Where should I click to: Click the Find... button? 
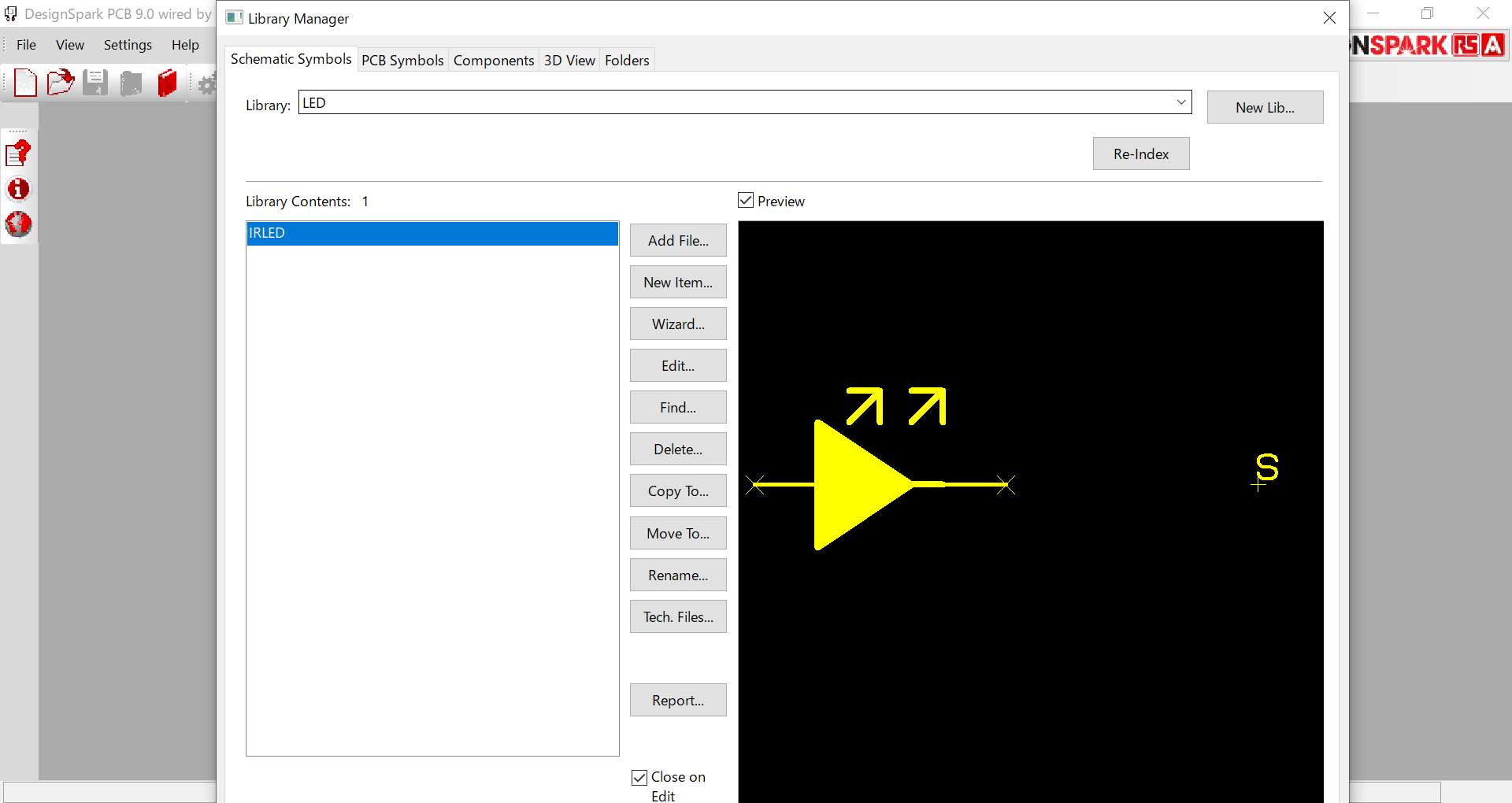678,407
